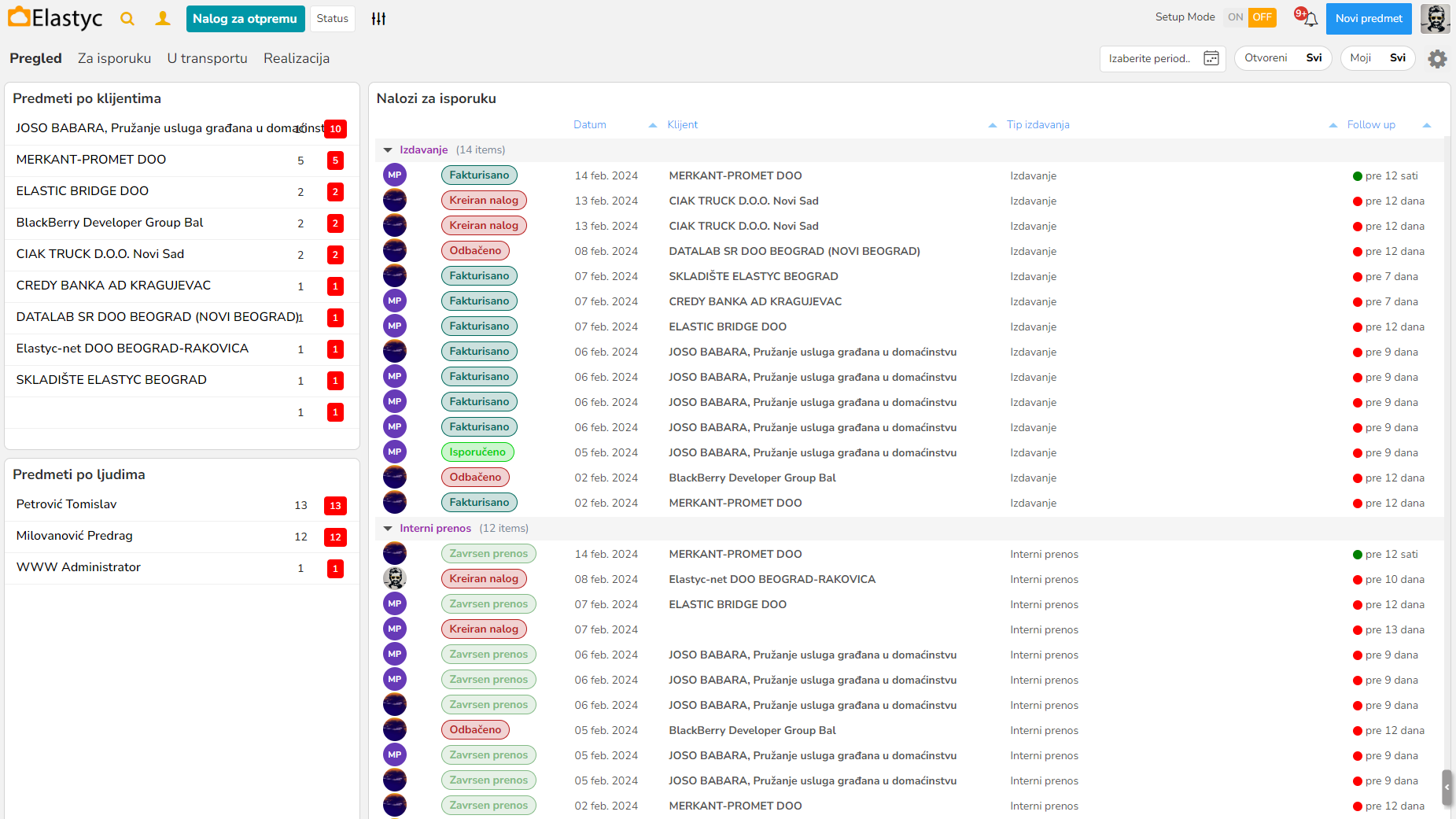Viewport: 1456px width, 819px height.
Task: Switch to the U transportu tab
Action: (207, 58)
